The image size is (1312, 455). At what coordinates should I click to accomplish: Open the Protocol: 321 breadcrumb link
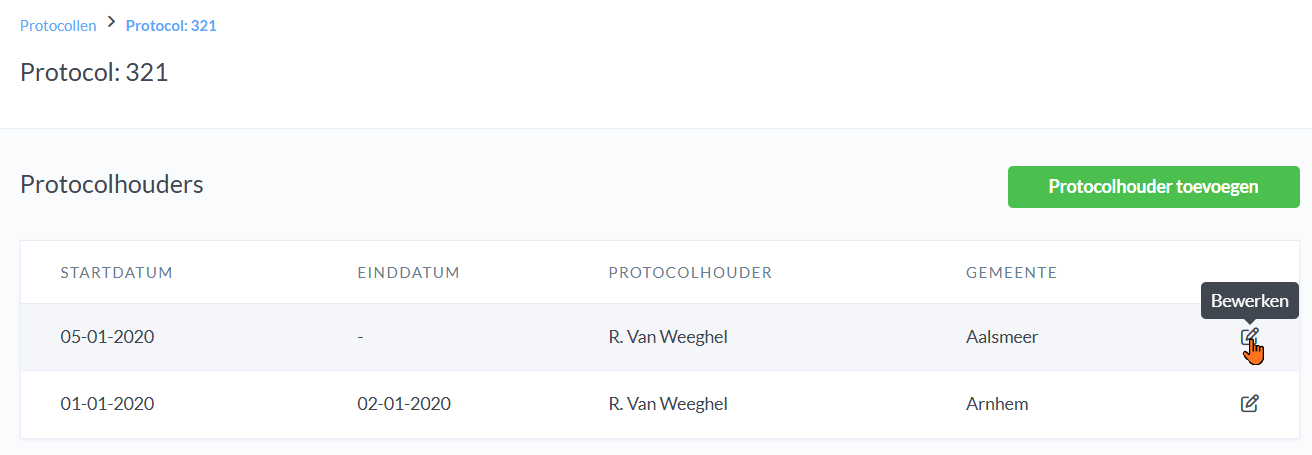(x=171, y=26)
